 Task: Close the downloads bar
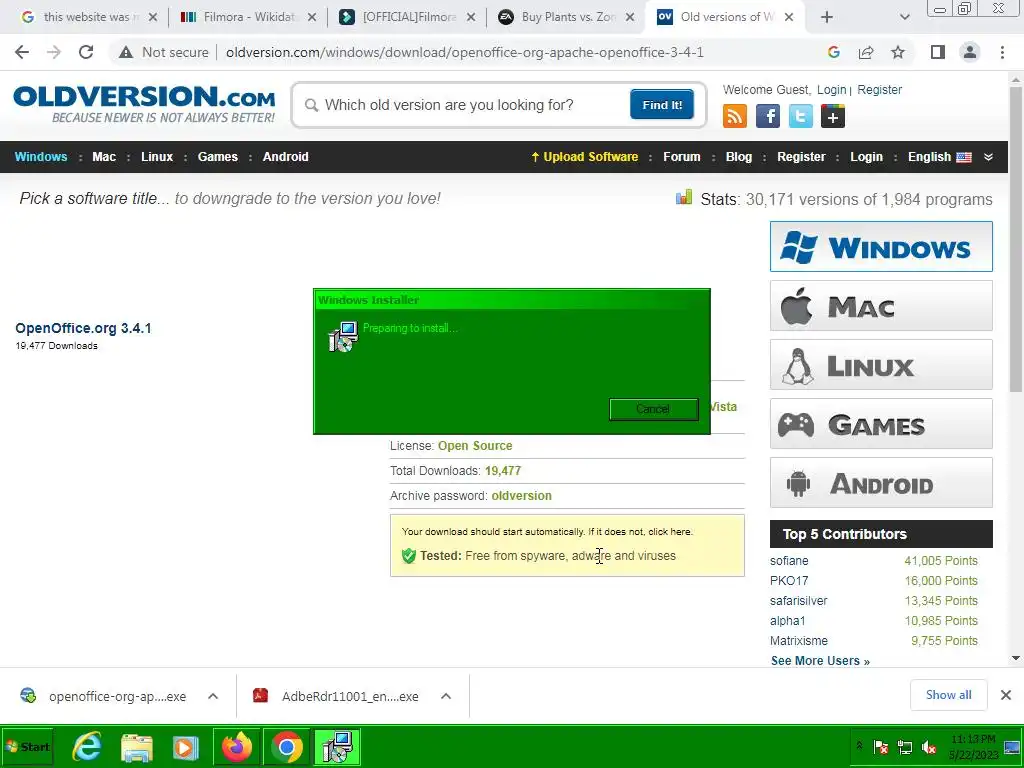[1006, 695]
